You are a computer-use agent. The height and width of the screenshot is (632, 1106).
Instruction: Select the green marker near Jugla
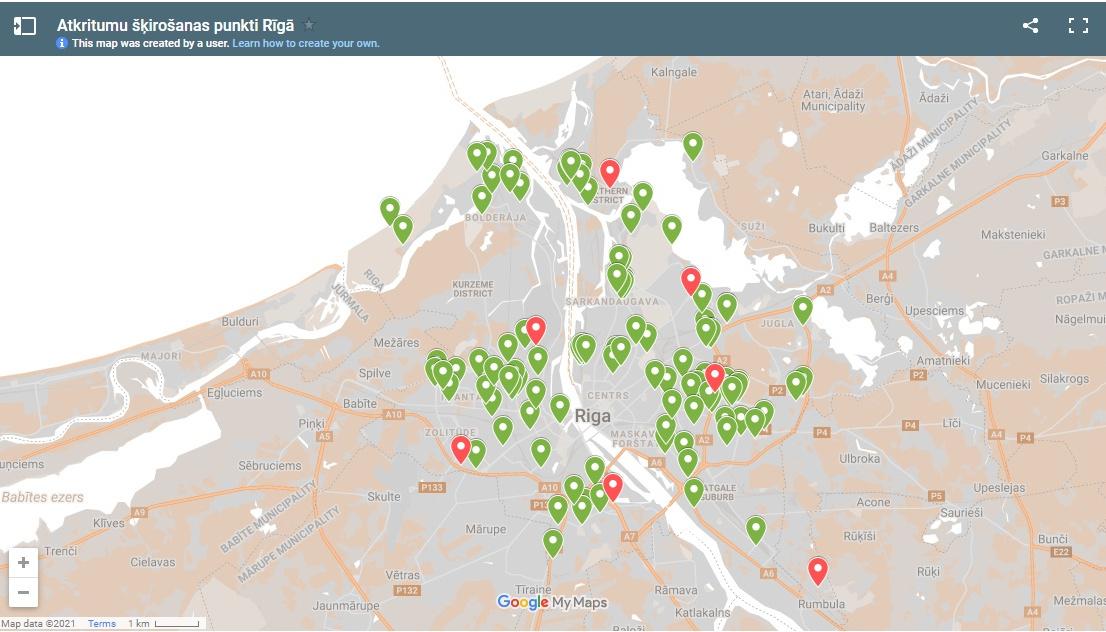(x=803, y=308)
